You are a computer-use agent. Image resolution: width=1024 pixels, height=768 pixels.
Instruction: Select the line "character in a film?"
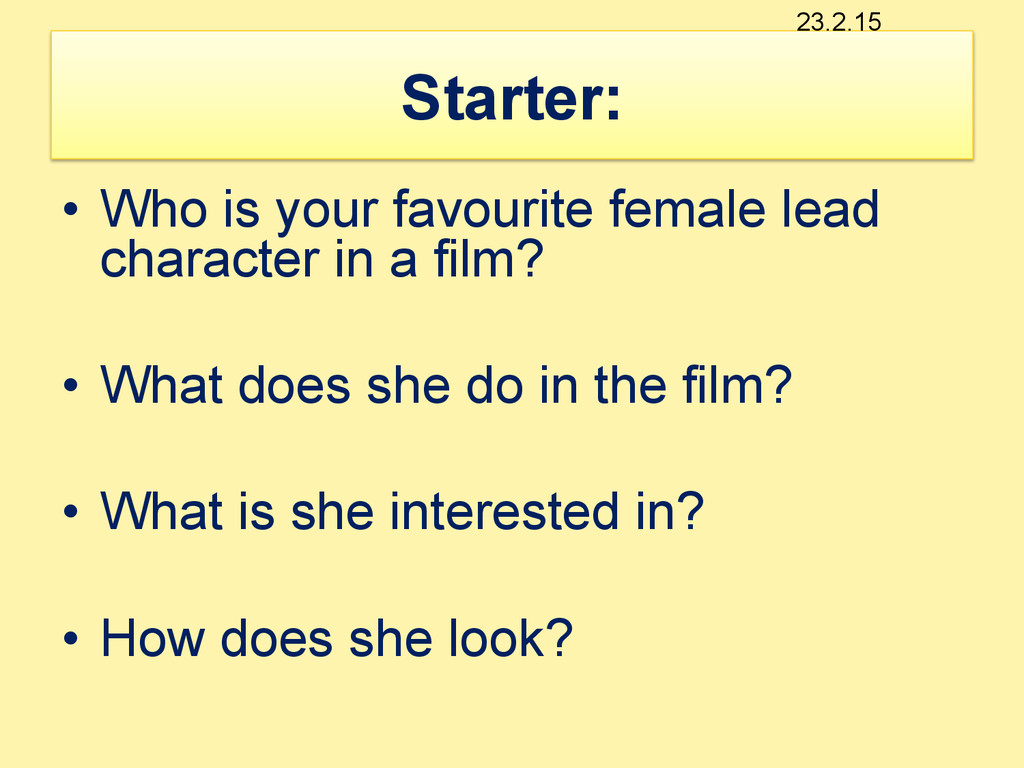click(322, 259)
